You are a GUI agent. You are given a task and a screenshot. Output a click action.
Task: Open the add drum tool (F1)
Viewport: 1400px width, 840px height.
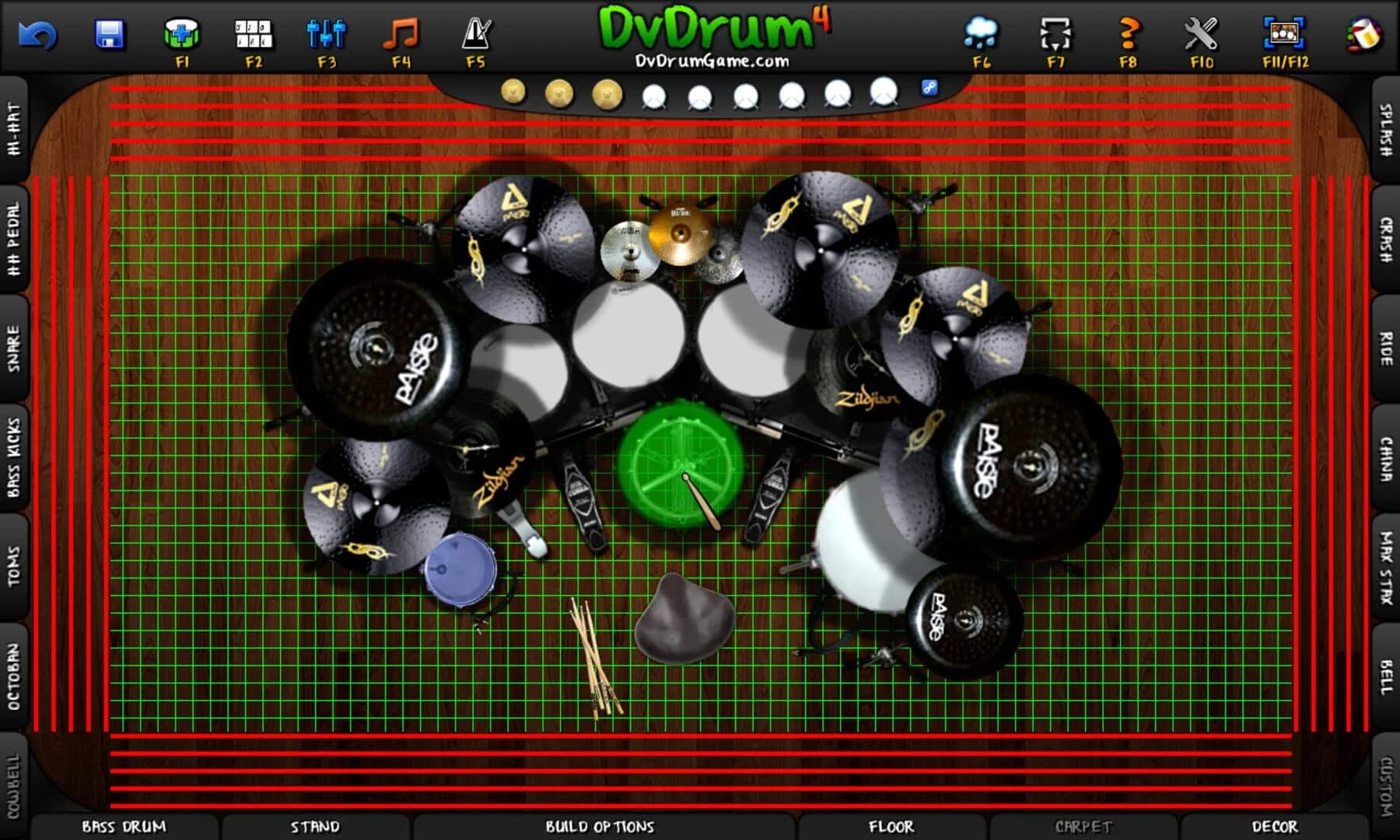point(183,33)
